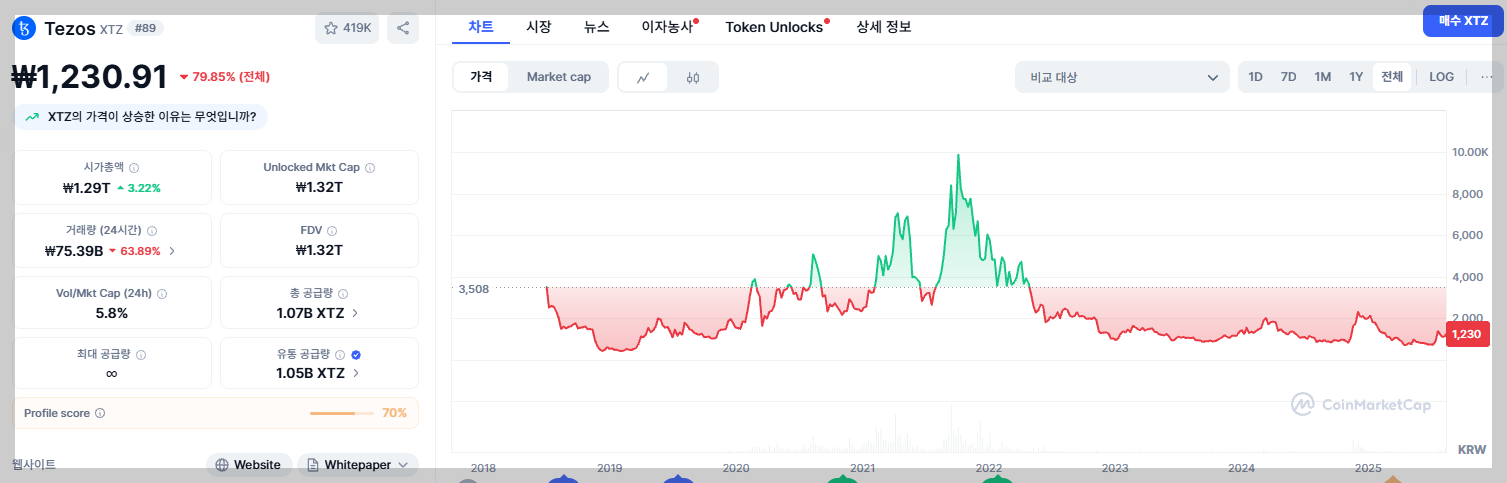Click the Tezos coin logo
Screen dimensions: 1507x483
[24, 28]
